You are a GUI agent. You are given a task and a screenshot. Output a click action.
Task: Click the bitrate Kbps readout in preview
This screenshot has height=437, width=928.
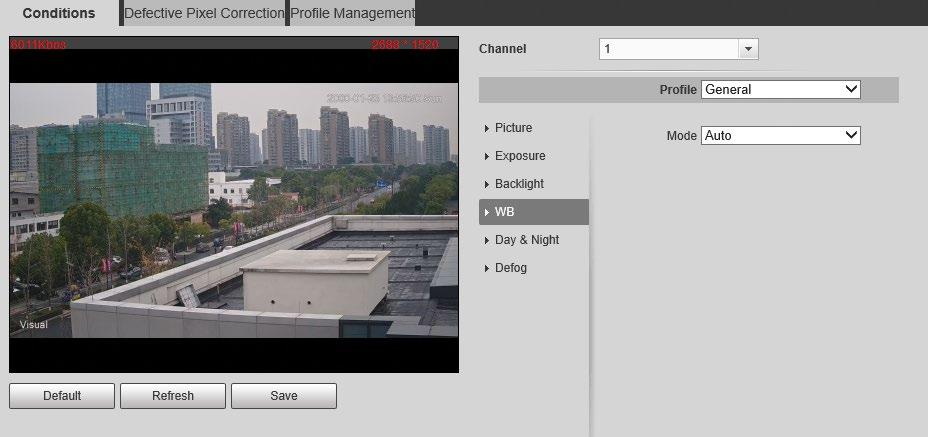tap(38, 44)
